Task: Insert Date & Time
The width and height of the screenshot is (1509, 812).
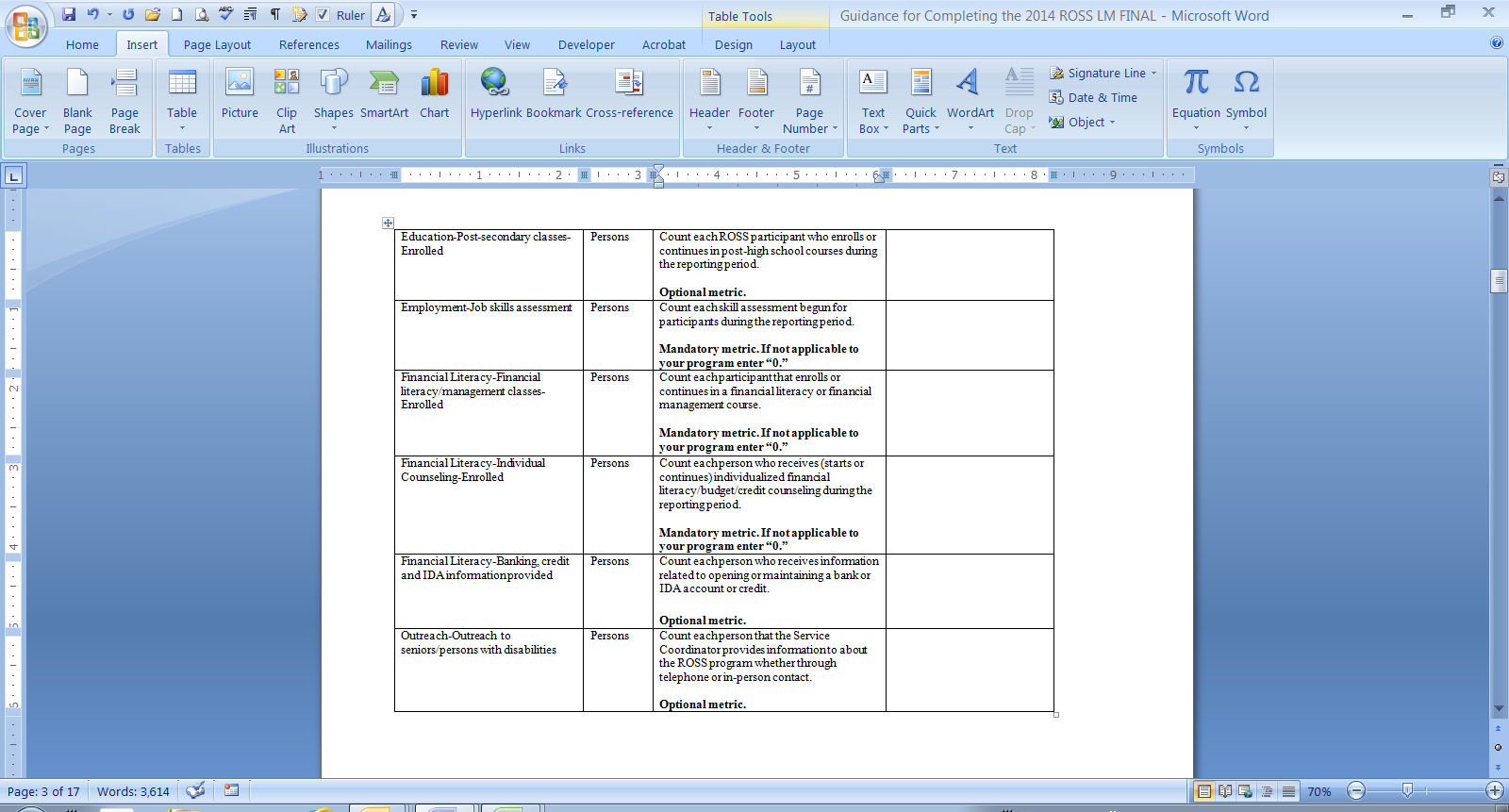Action: click(x=1094, y=97)
